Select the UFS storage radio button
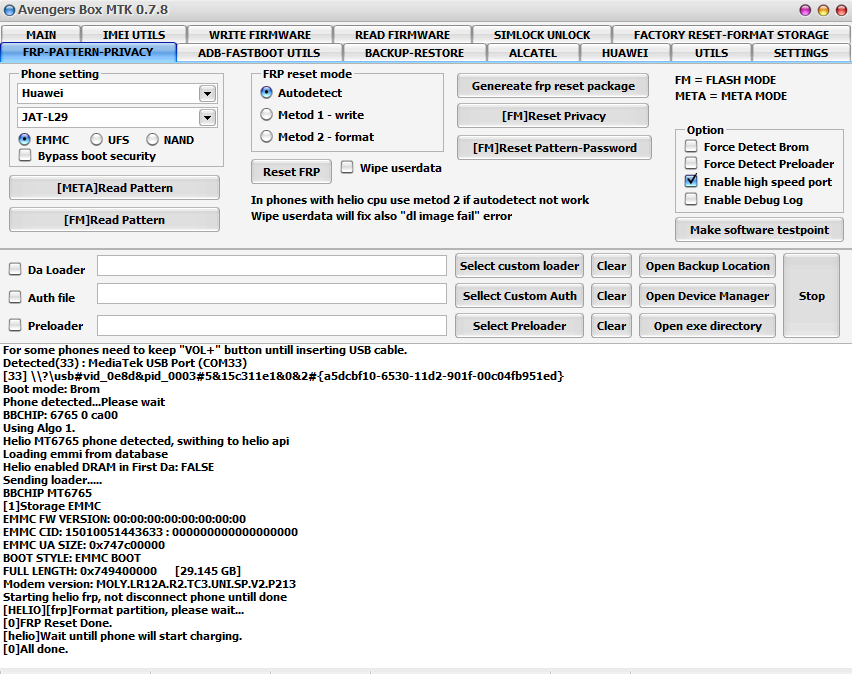Screen dimensions: 852x674 coord(96,140)
